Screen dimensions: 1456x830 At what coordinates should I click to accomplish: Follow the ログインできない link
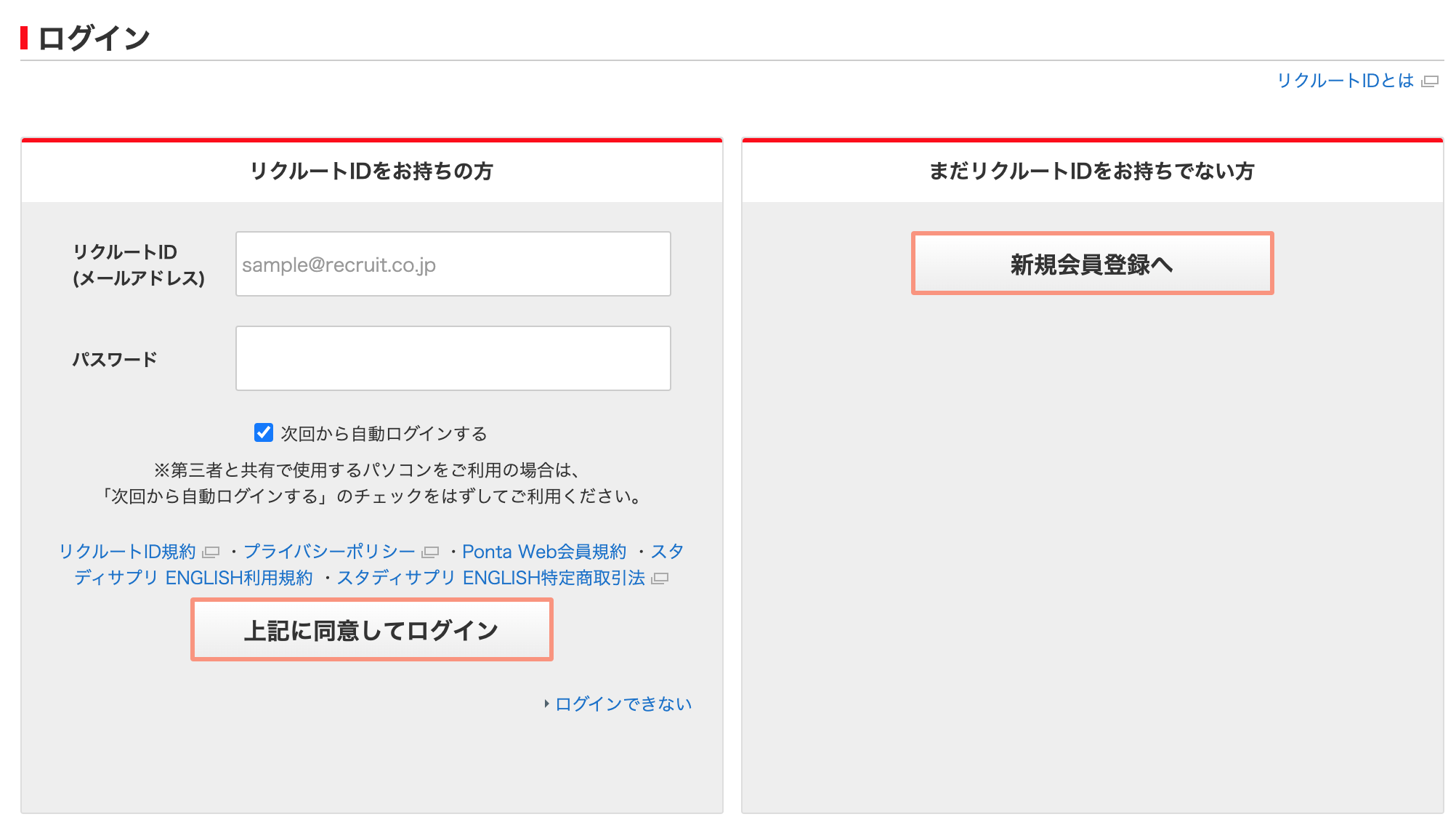pos(623,704)
